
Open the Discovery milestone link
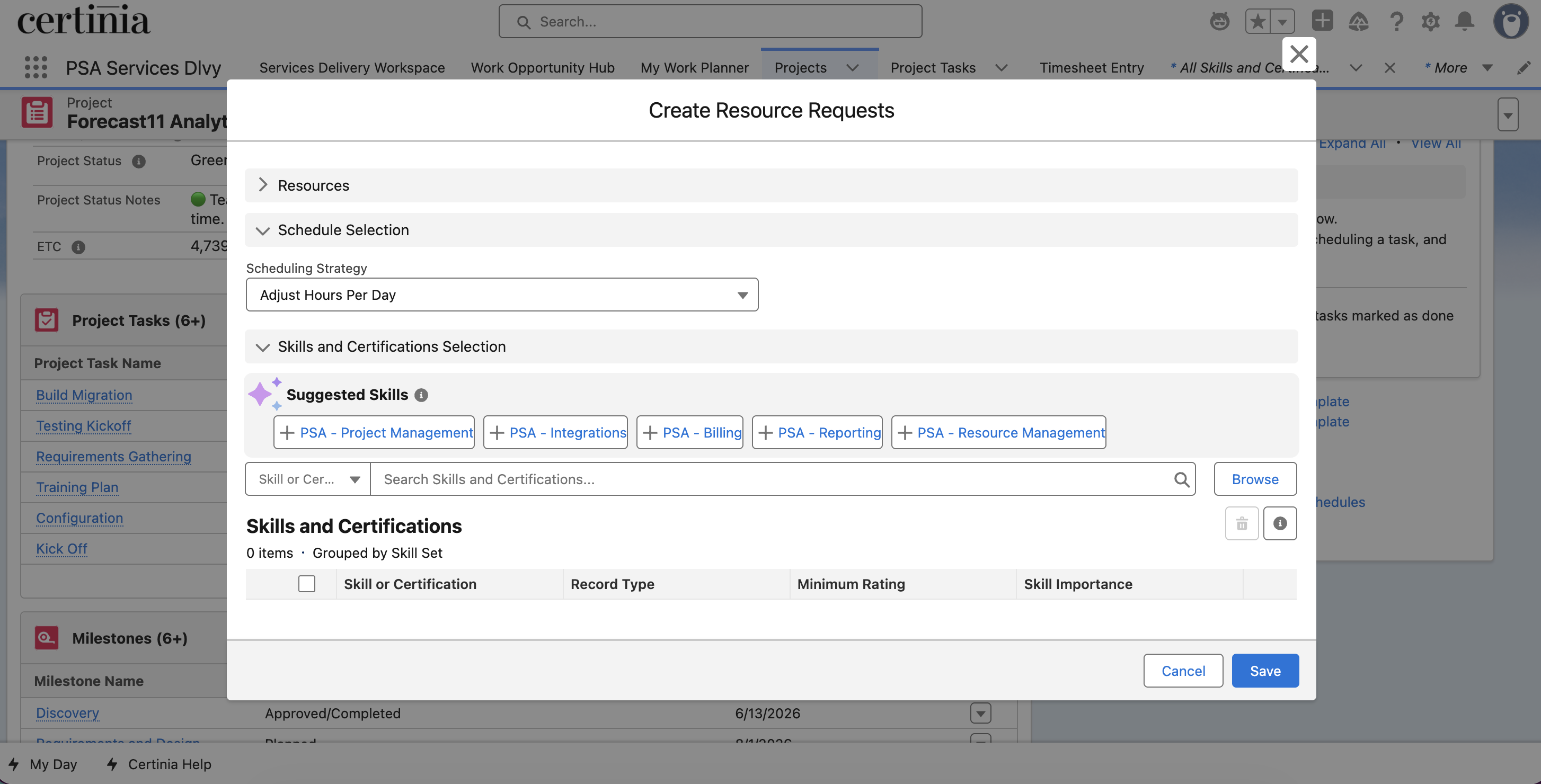(68, 714)
